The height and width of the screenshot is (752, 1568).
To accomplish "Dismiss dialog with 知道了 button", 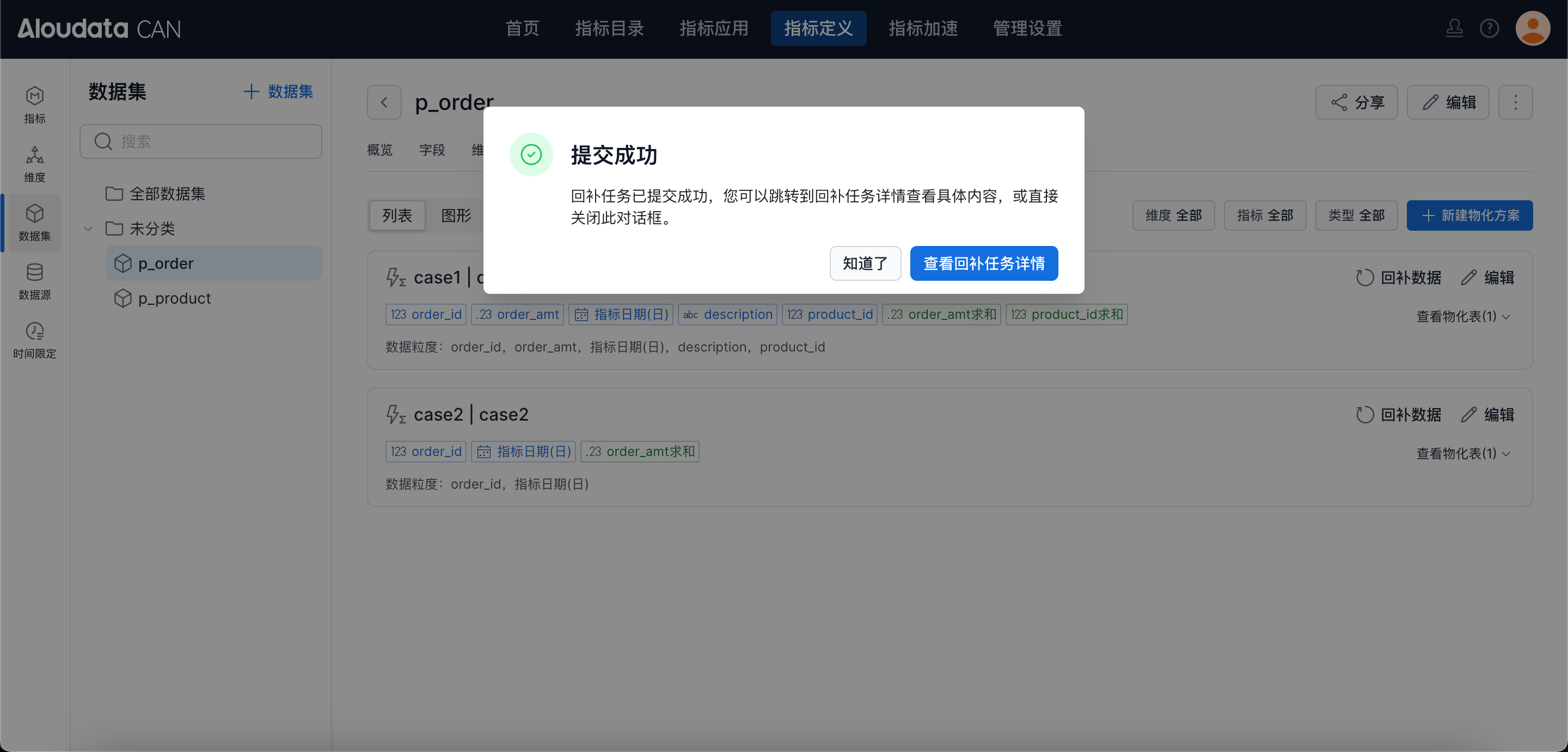I will click(865, 263).
